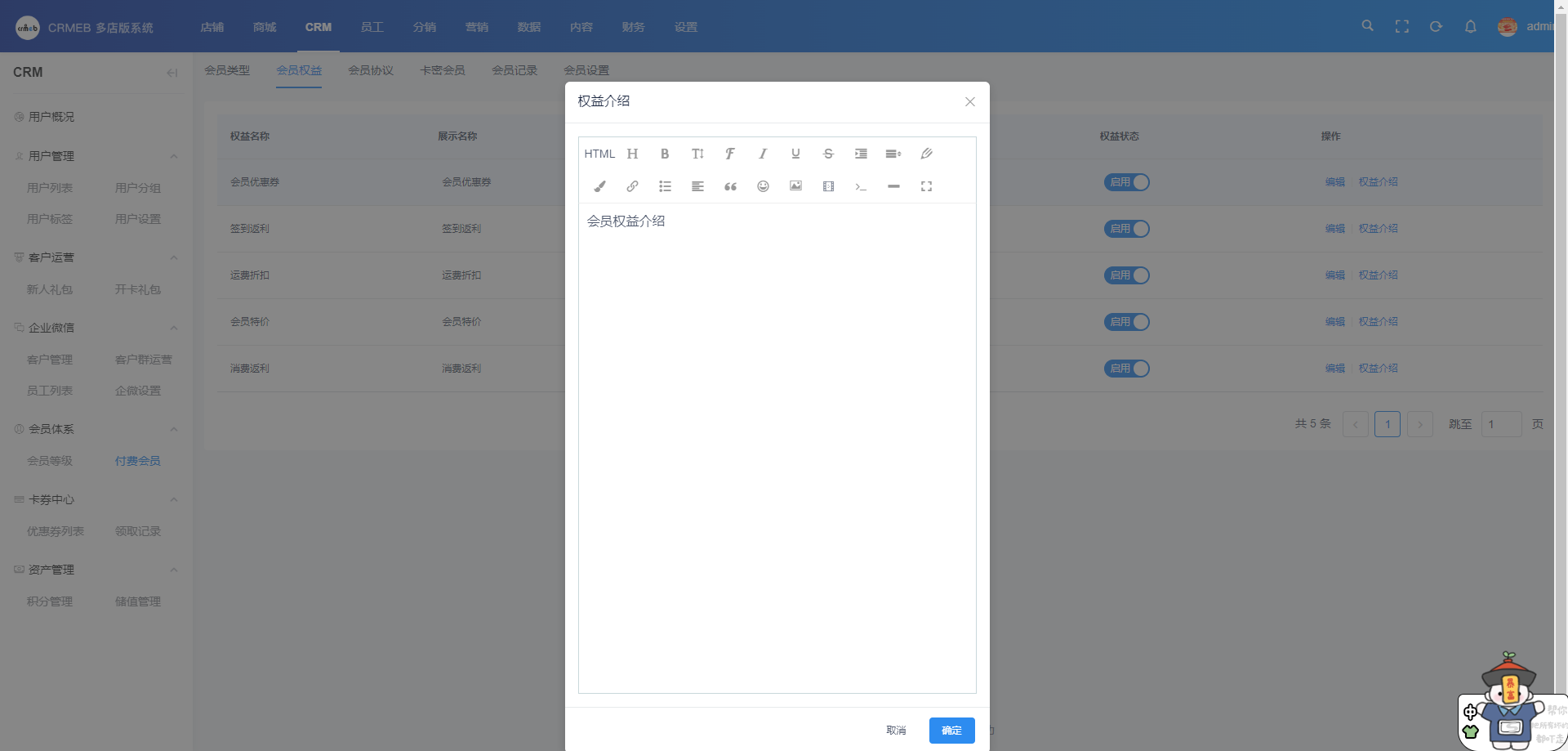Click 取消 to dismiss dialog

[896, 731]
